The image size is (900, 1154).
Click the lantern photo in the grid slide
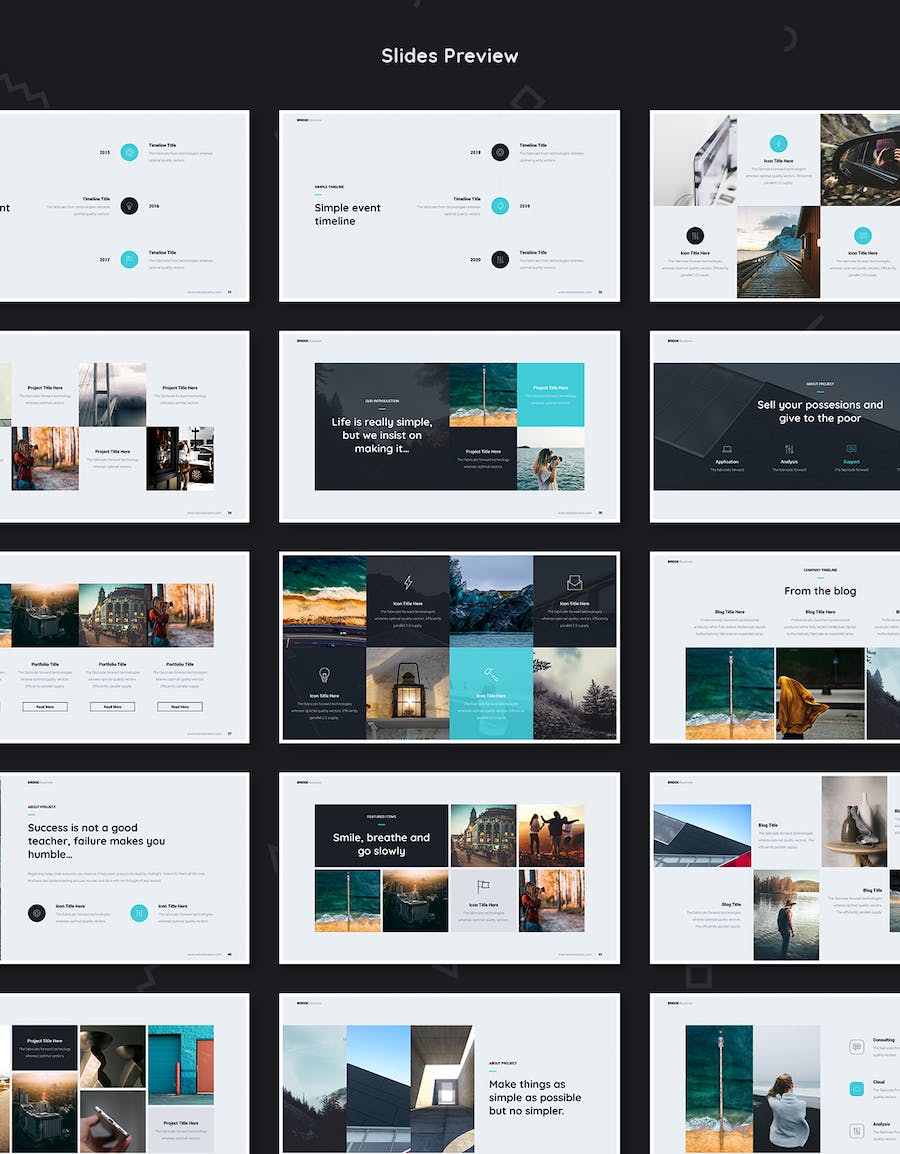pos(407,693)
